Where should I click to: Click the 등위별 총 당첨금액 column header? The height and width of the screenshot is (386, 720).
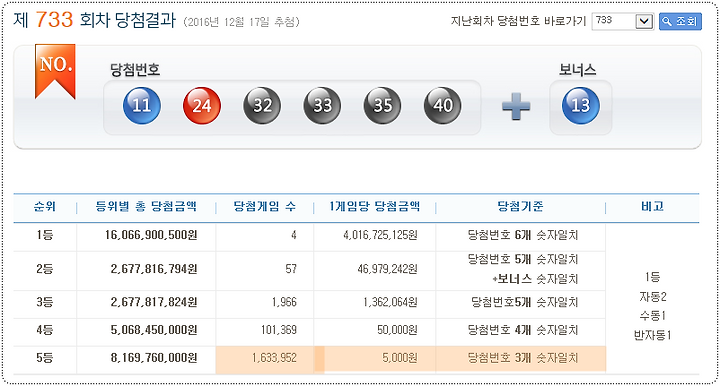(x=146, y=206)
